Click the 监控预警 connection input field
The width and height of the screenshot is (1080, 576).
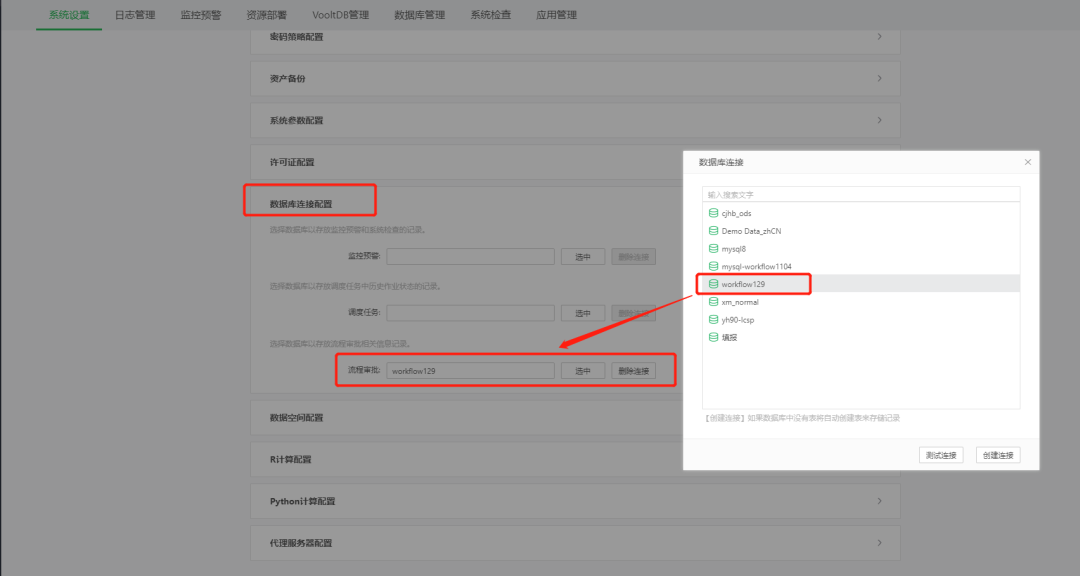click(x=470, y=256)
